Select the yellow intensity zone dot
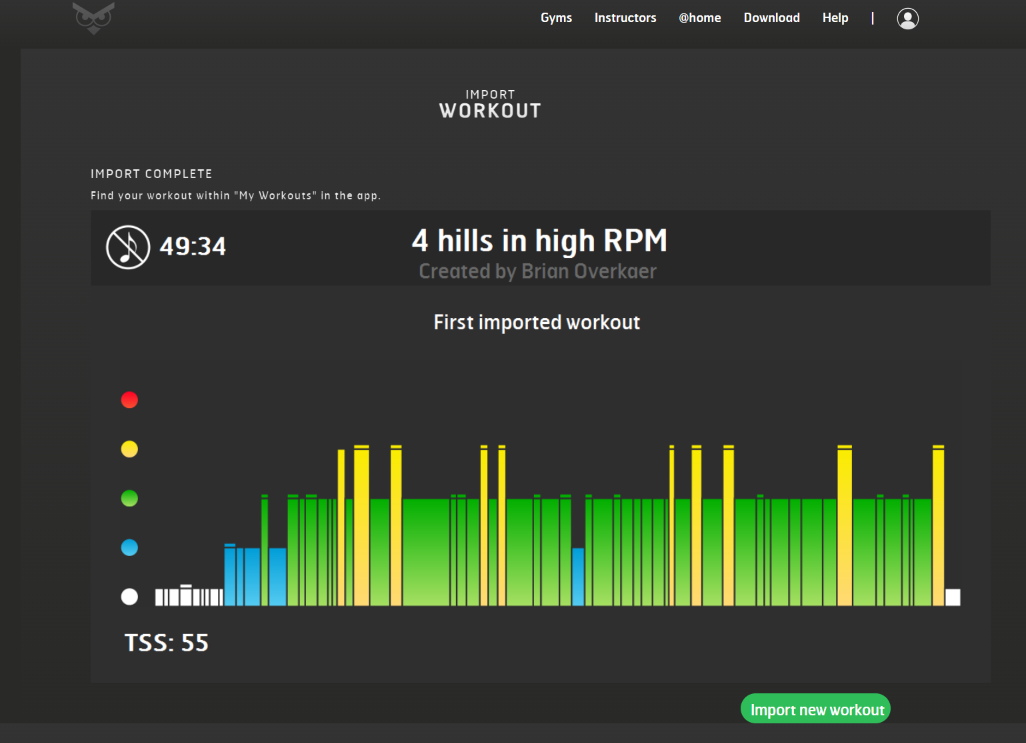The height and width of the screenshot is (743, 1026). (x=129, y=450)
